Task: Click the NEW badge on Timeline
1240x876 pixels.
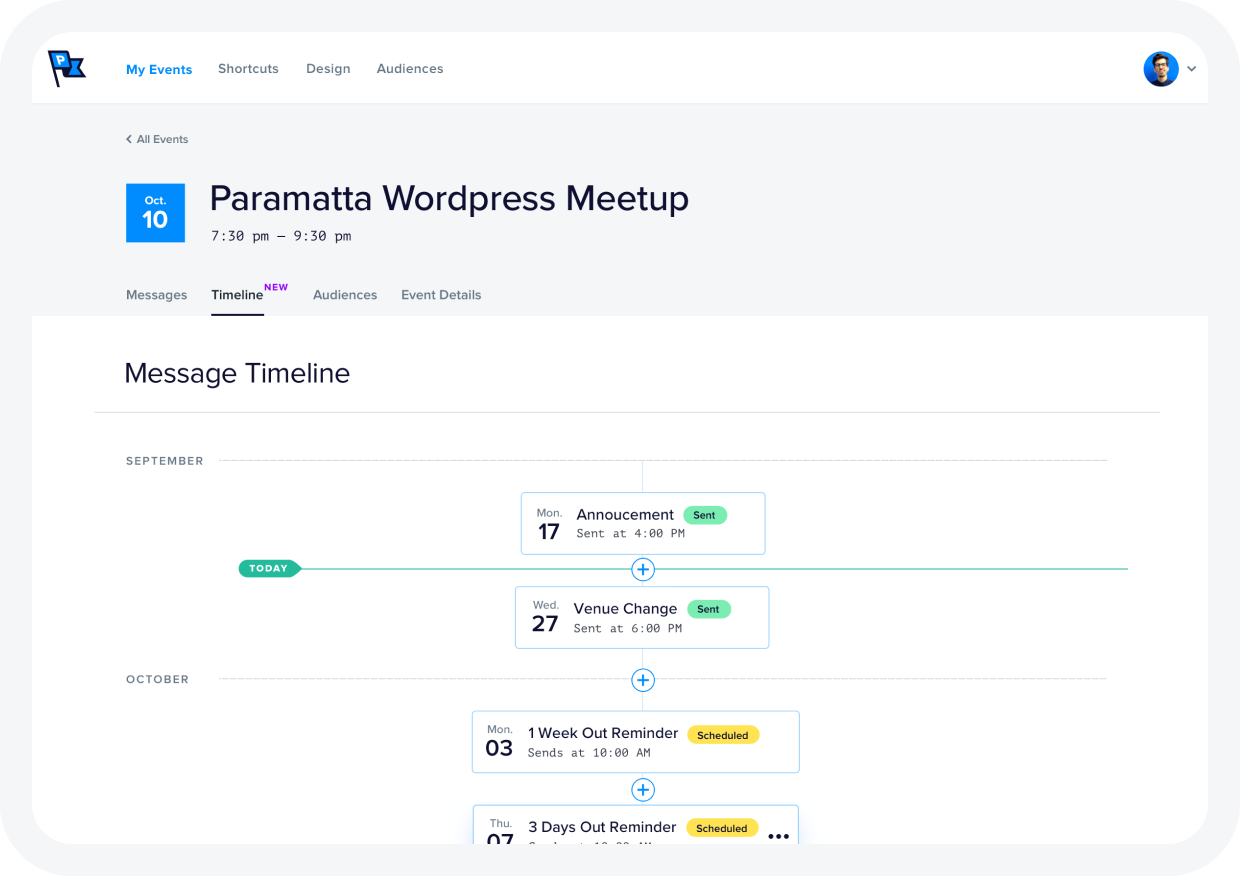Action: [276, 287]
